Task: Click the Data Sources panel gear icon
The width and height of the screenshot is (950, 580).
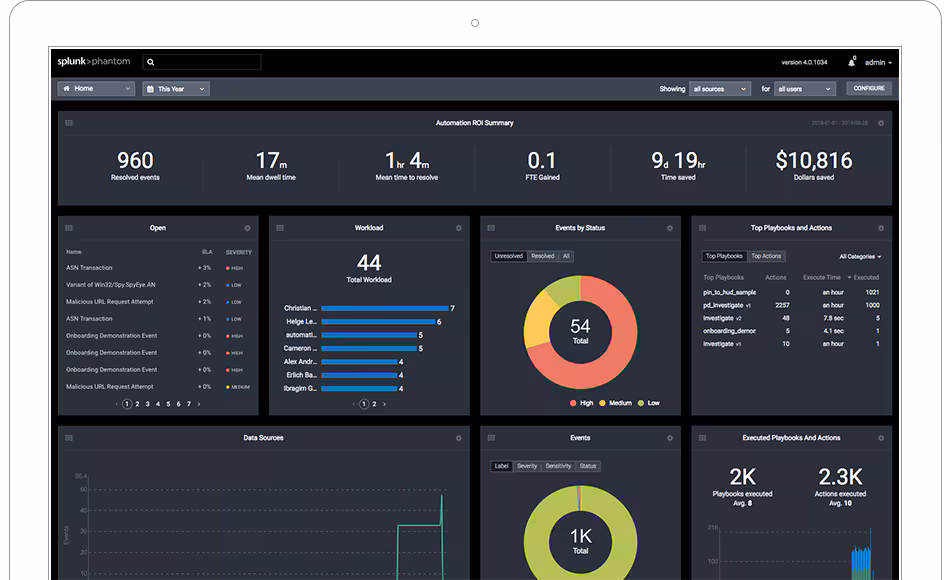Action: click(459, 438)
